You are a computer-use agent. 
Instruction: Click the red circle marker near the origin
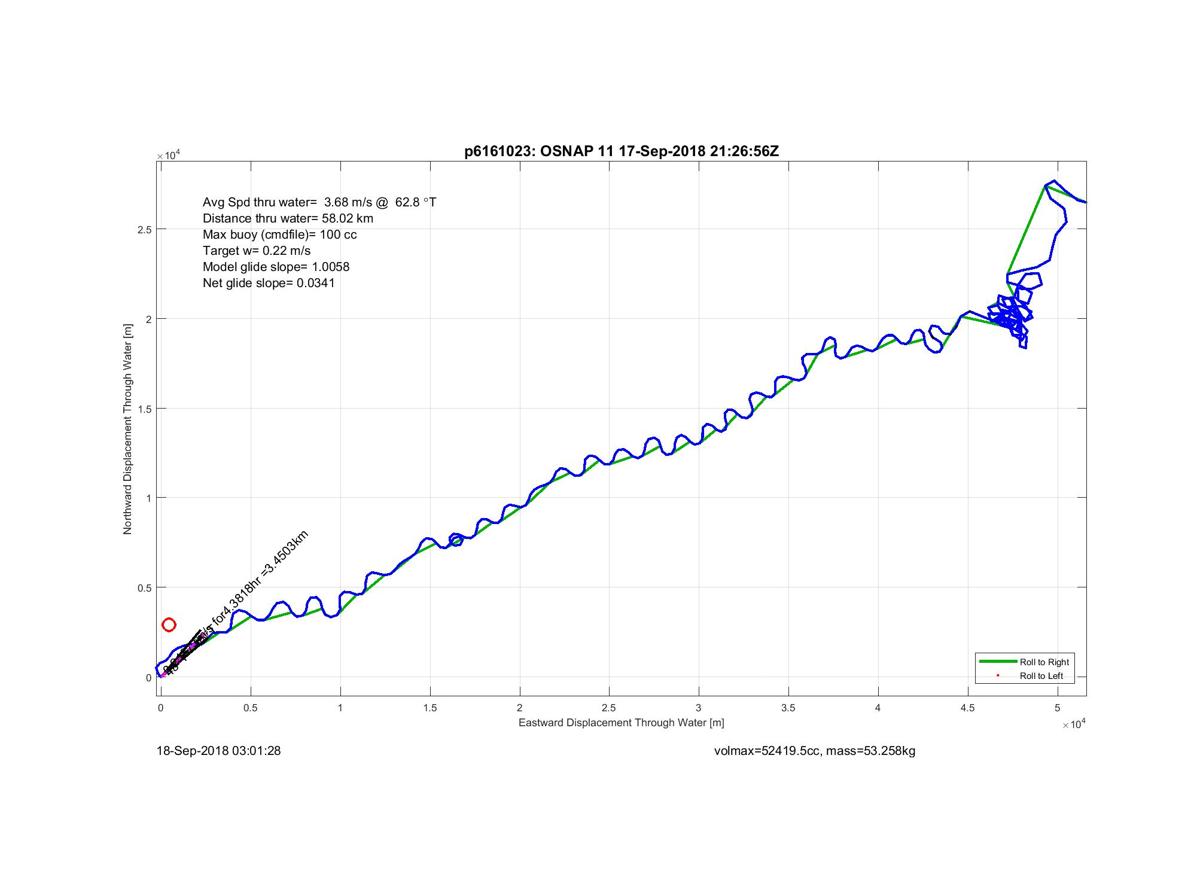pyautogui.click(x=169, y=625)
